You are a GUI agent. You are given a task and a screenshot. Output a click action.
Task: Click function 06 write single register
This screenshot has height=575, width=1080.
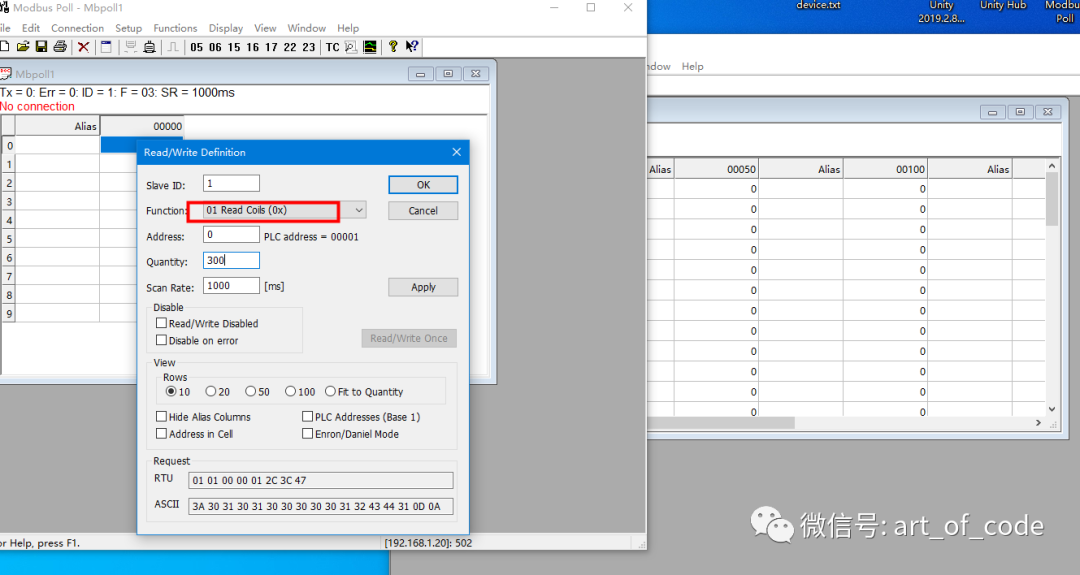click(216, 47)
